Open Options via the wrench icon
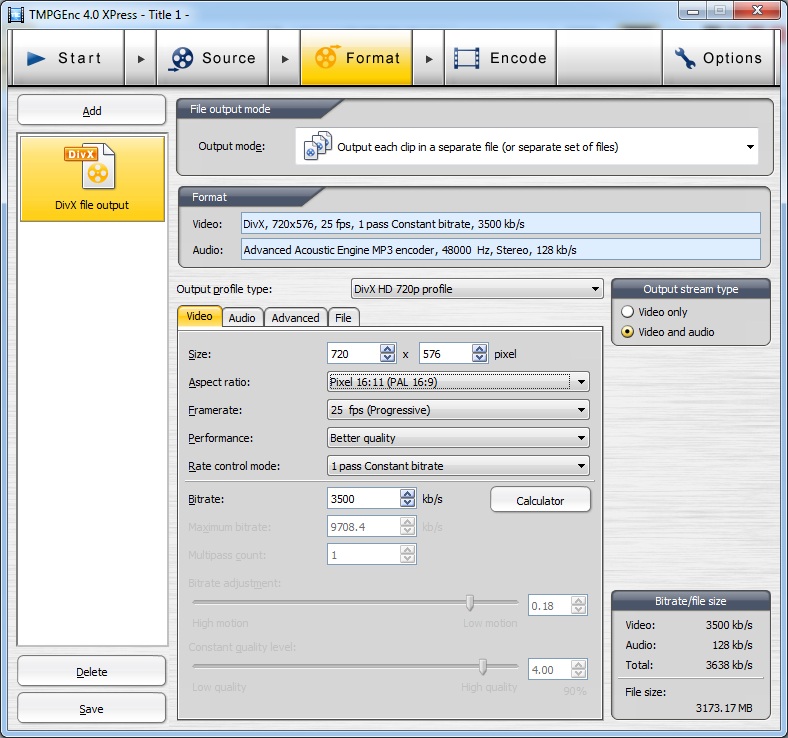The height and width of the screenshot is (738, 788). point(685,58)
